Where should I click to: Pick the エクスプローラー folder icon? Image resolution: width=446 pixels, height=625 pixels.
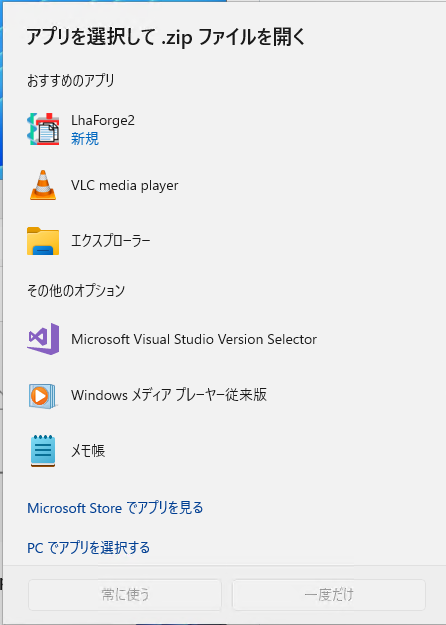tap(43, 241)
